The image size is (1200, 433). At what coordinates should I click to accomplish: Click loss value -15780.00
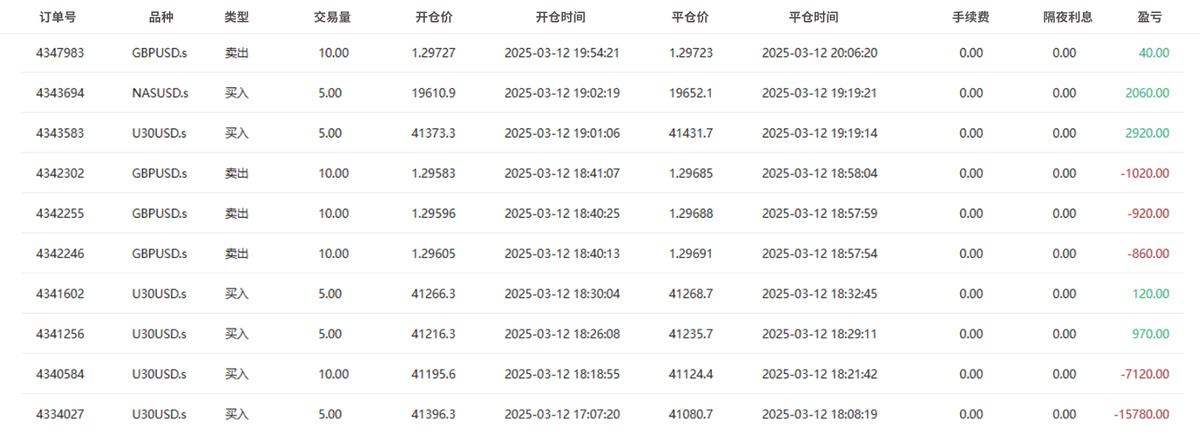[x=1141, y=414]
